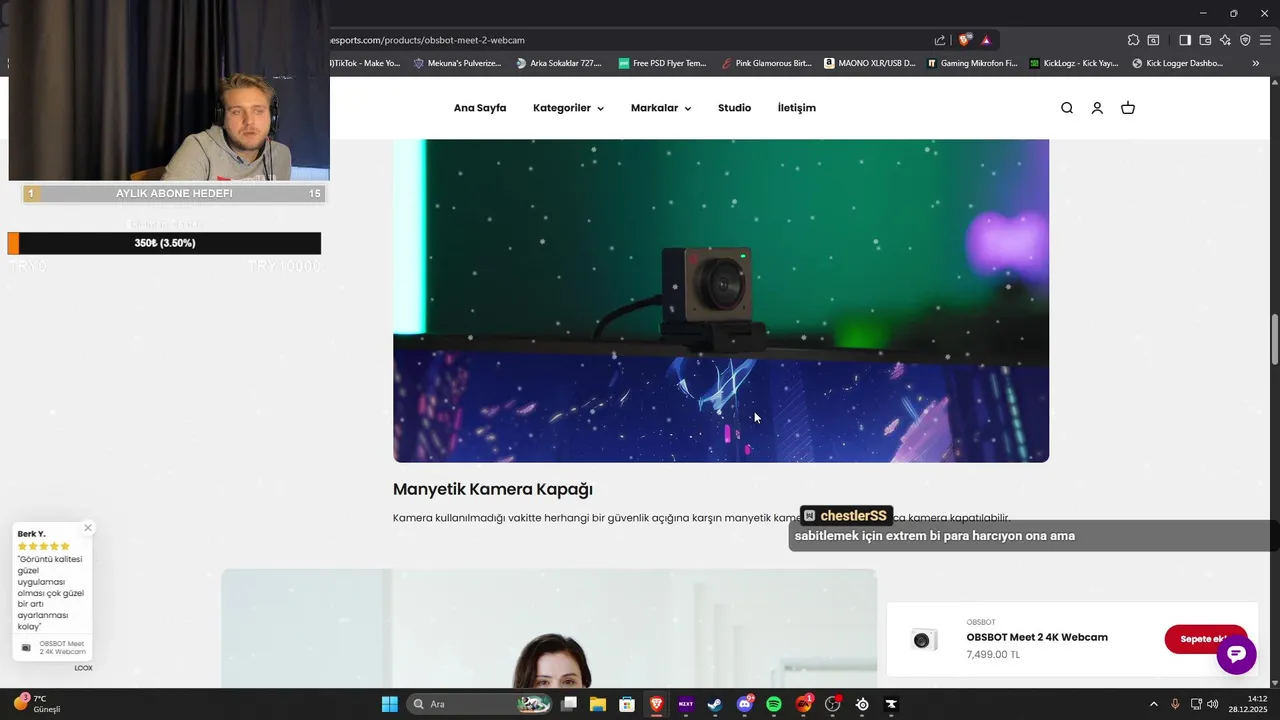Screen dimensions: 1280x720
Task: Open the TikTok bookmark
Action: pyautogui.click(x=364, y=63)
